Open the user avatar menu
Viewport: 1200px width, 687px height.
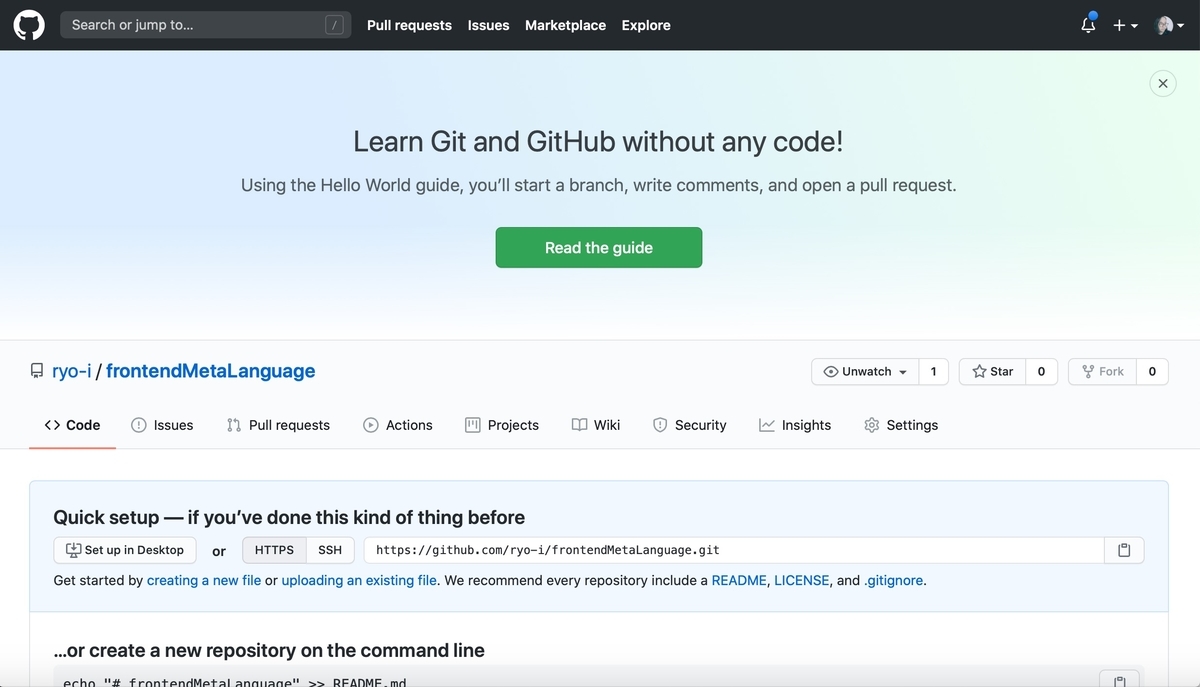pos(1168,25)
